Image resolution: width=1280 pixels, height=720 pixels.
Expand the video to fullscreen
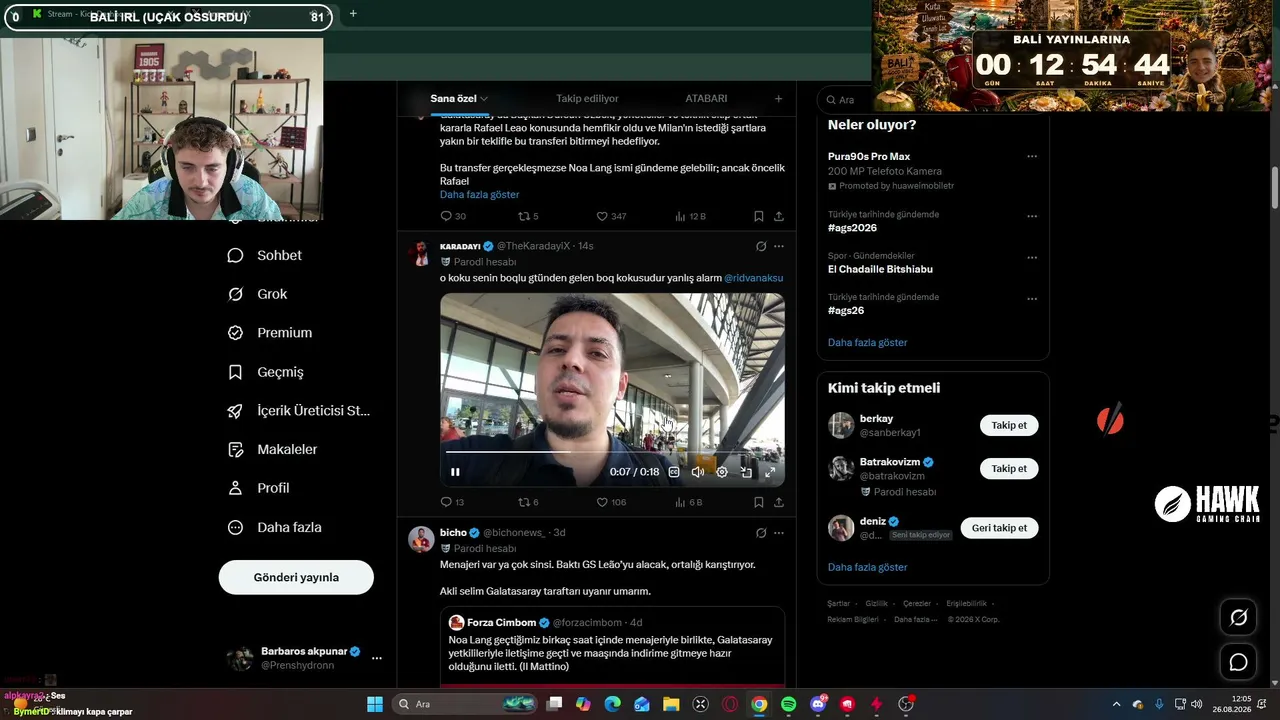pyautogui.click(x=770, y=472)
